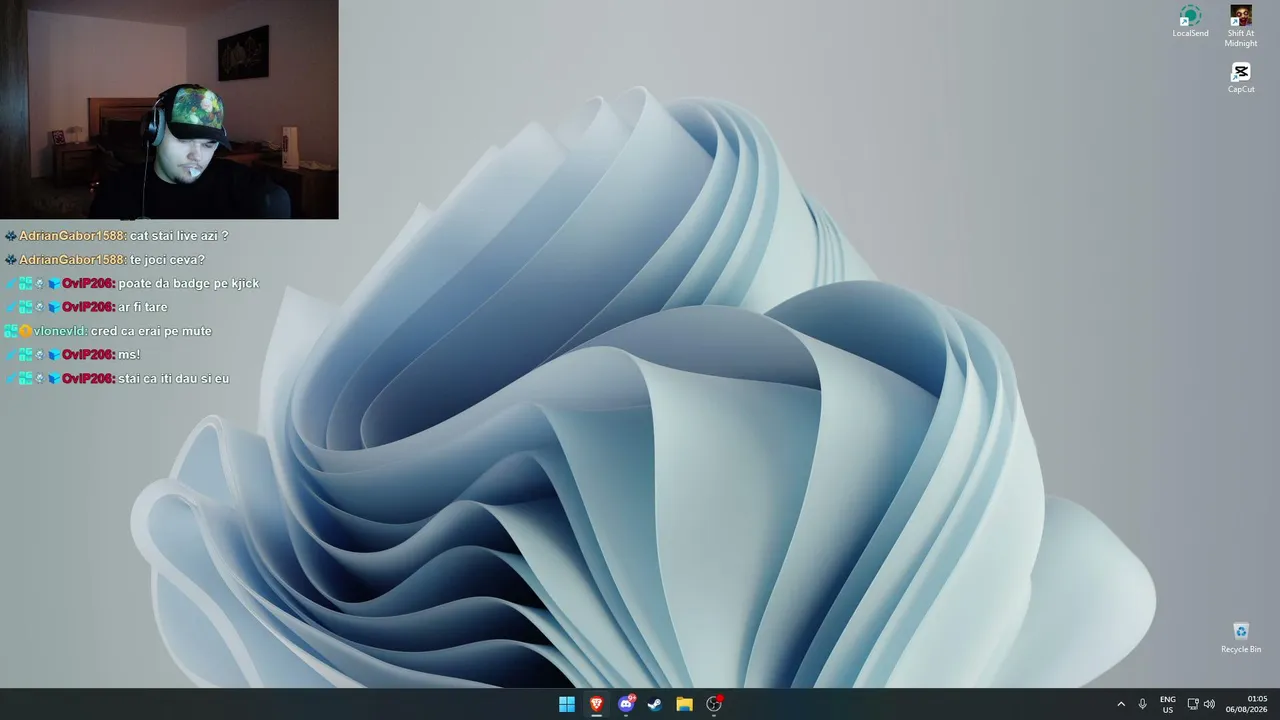Open Discord from the taskbar
The width and height of the screenshot is (1280, 720).
(626, 704)
